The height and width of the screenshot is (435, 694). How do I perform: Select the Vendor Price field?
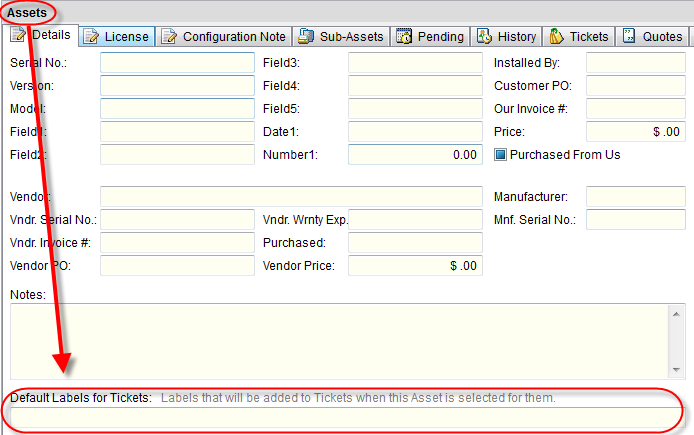(415, 266)
